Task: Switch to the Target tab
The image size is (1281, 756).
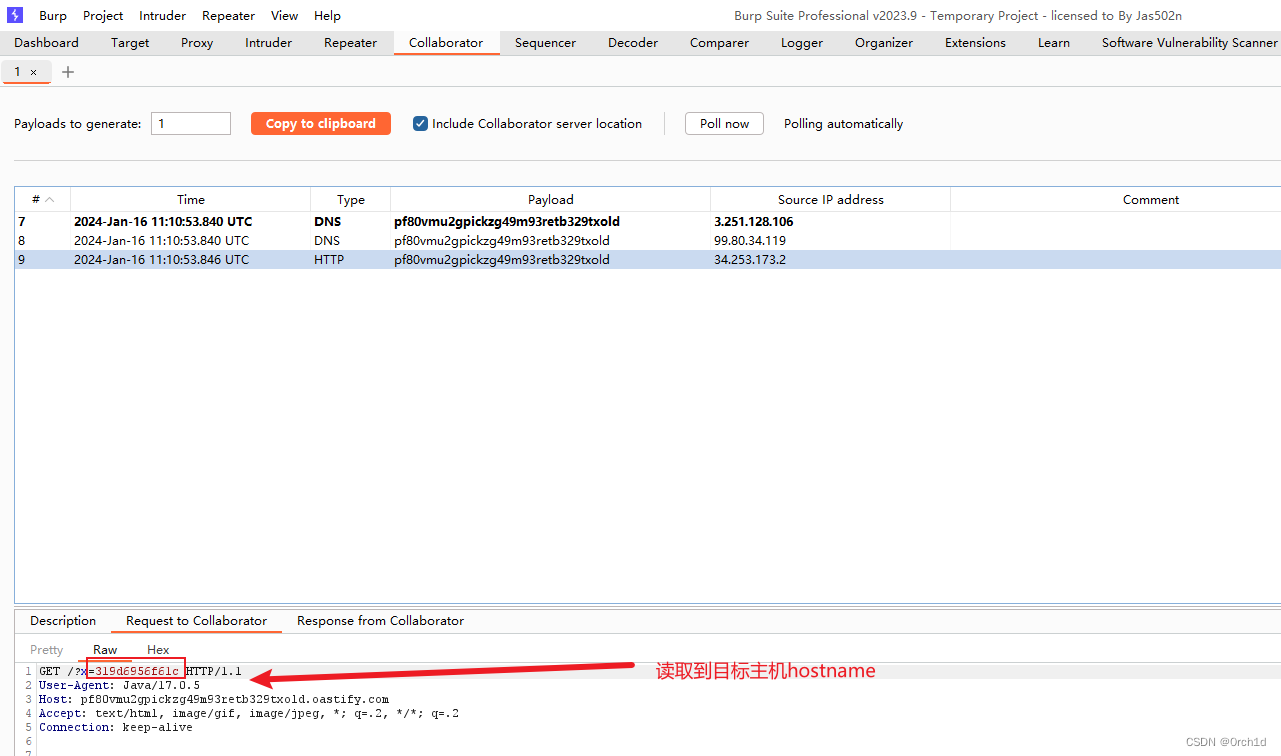Action: click(130, 43)
